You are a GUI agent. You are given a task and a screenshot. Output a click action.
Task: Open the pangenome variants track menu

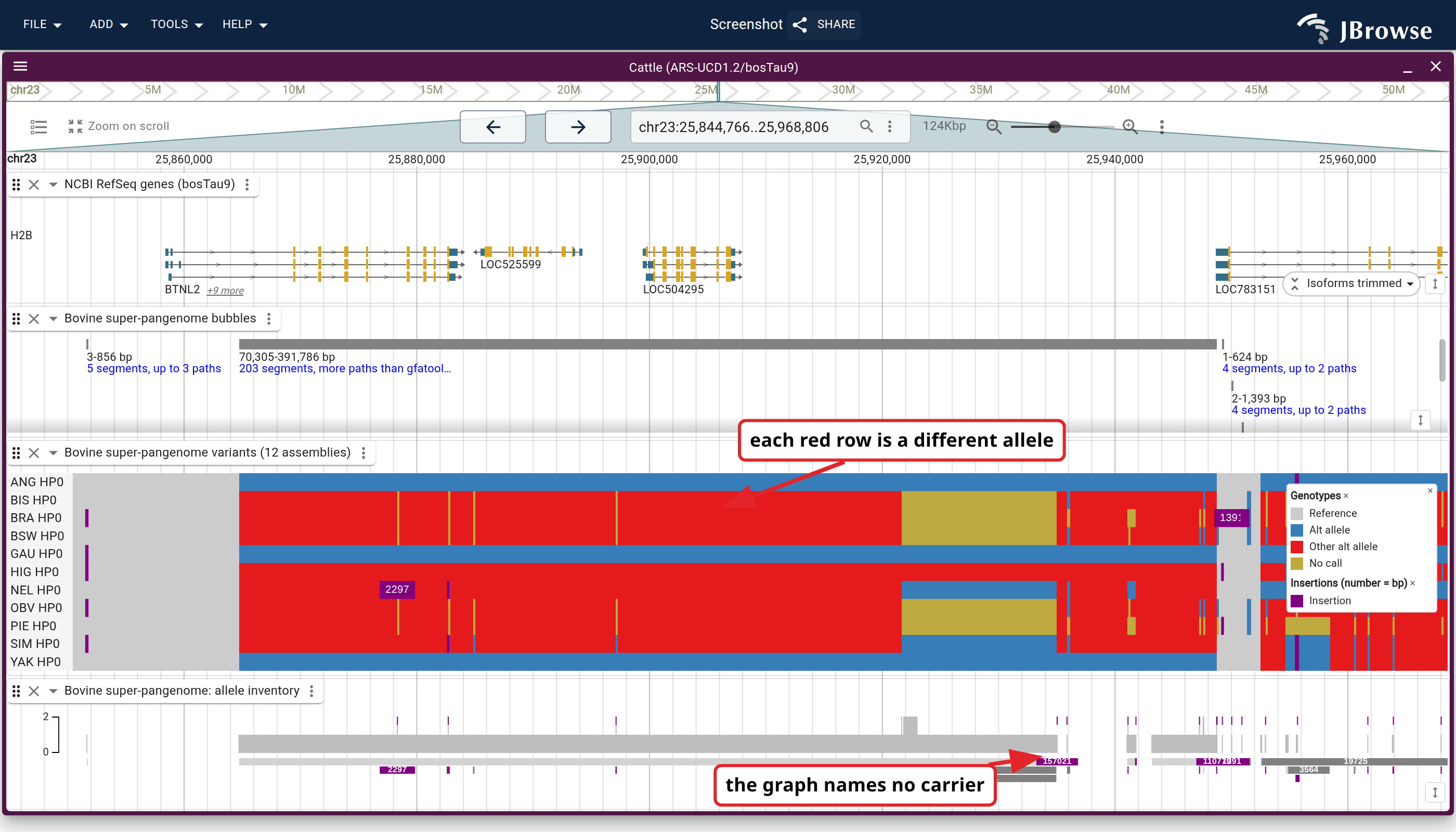click(363, 453)
